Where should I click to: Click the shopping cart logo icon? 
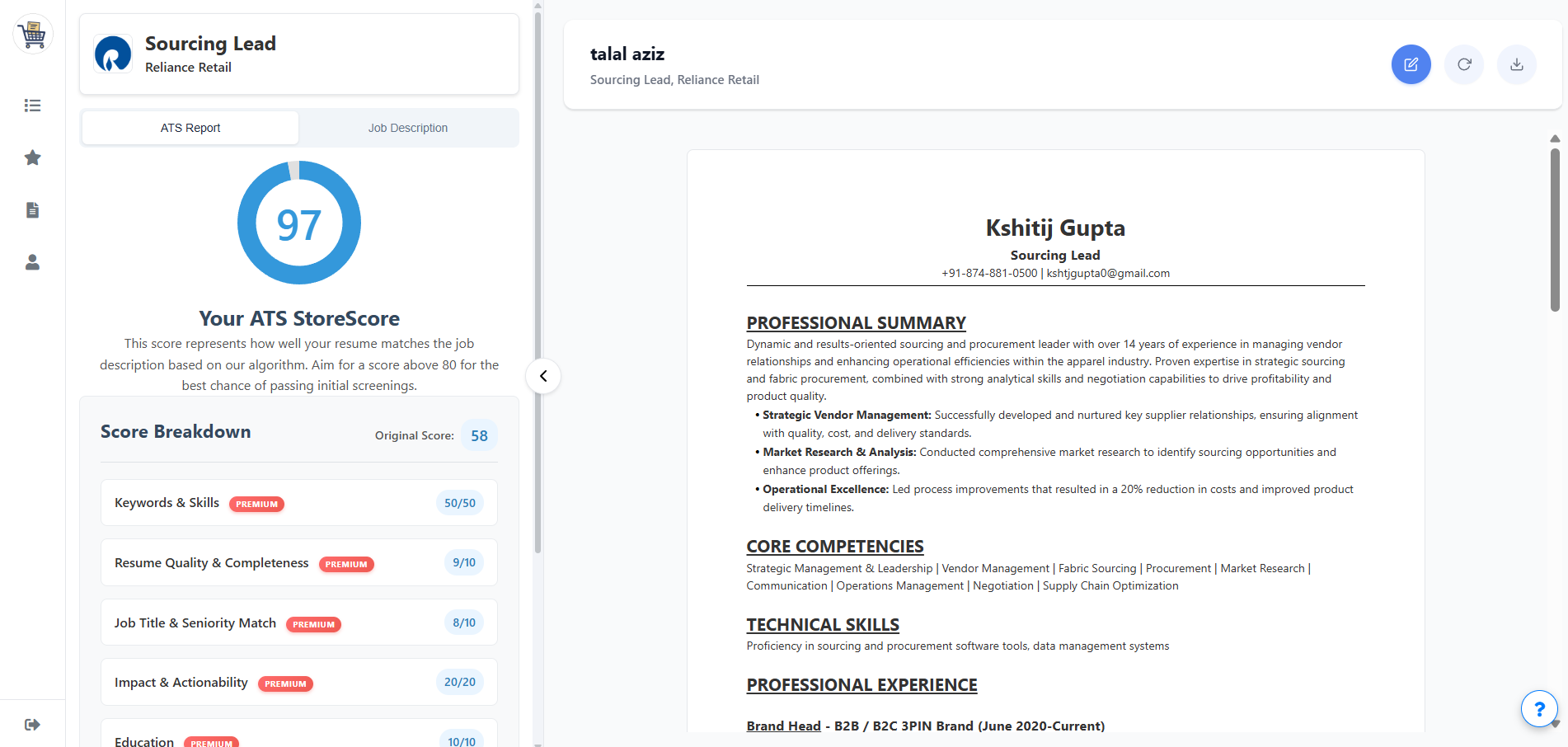[x=33, y=34]
